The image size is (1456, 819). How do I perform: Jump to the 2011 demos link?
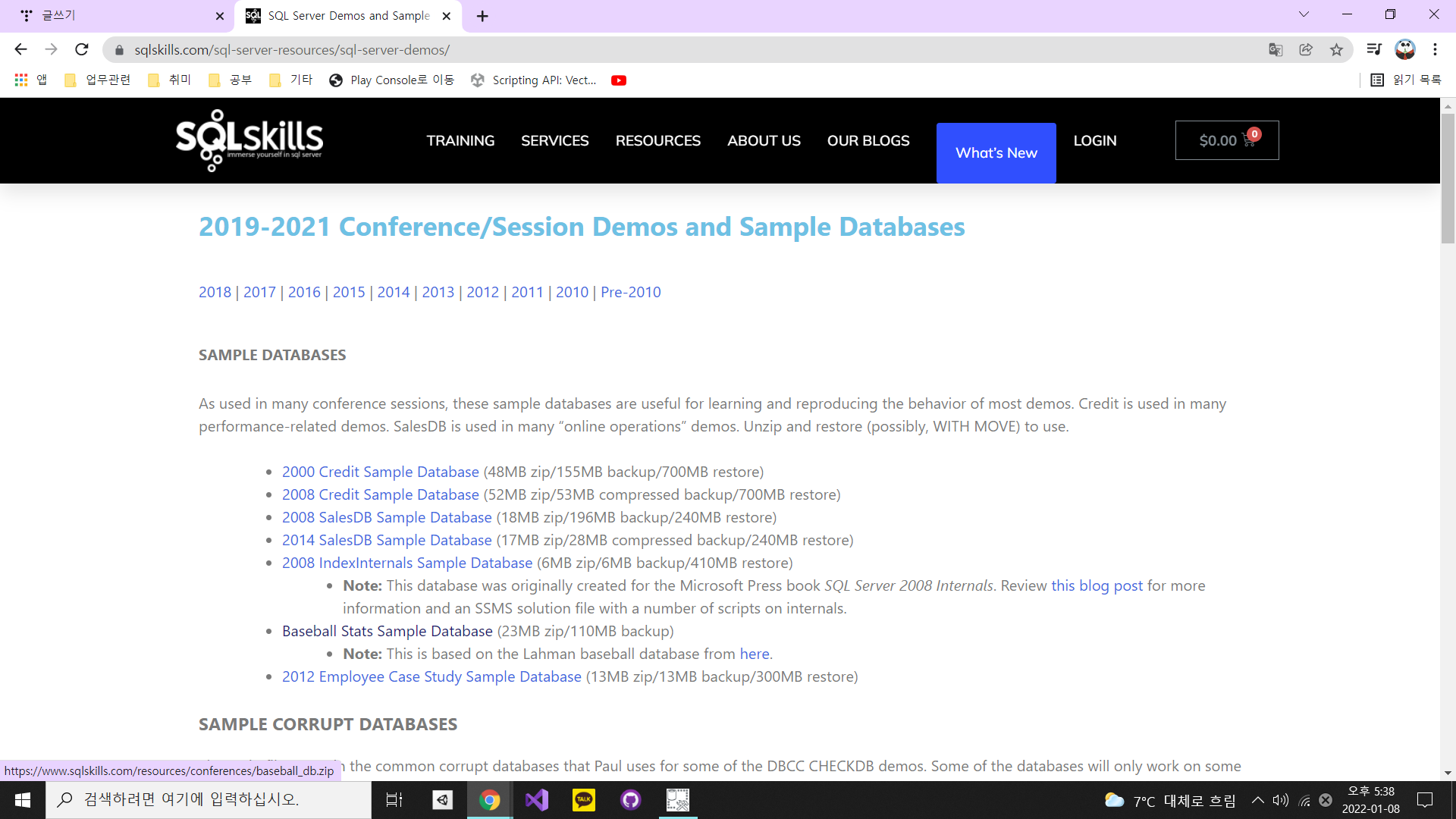[527, 292]
